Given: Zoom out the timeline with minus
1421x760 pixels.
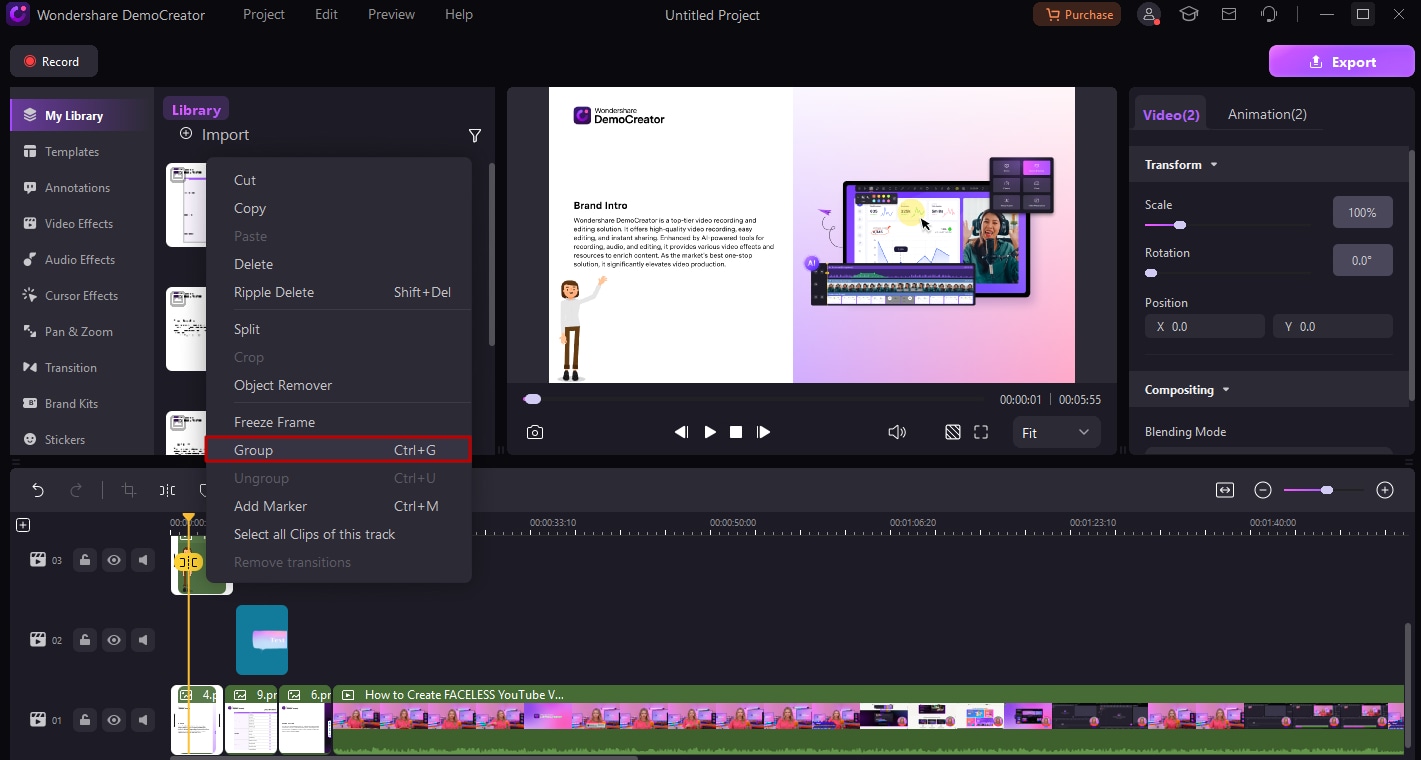Looking at the screenshot, I should (x=1263, y=490).
